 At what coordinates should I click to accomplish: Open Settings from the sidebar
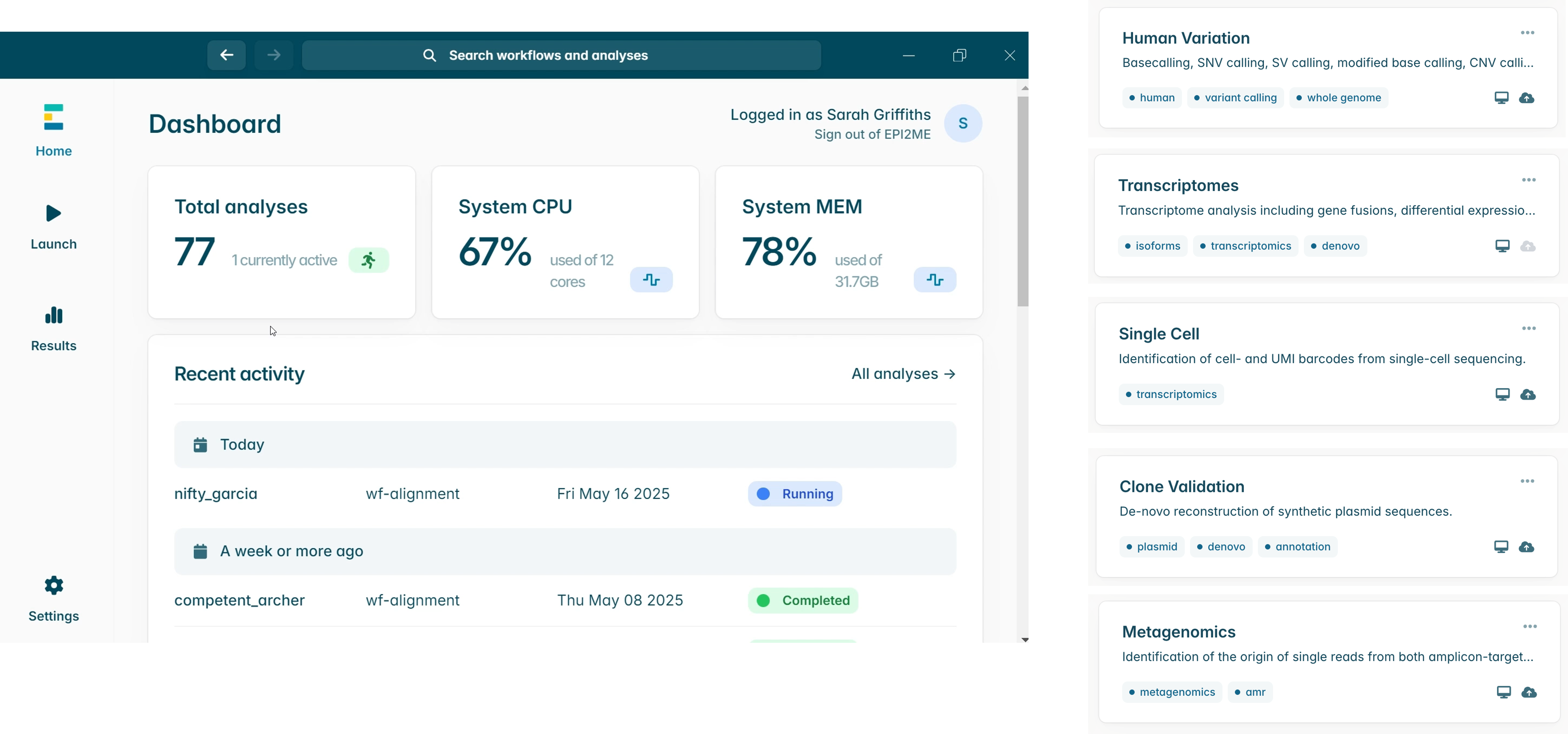pos(53,599)
